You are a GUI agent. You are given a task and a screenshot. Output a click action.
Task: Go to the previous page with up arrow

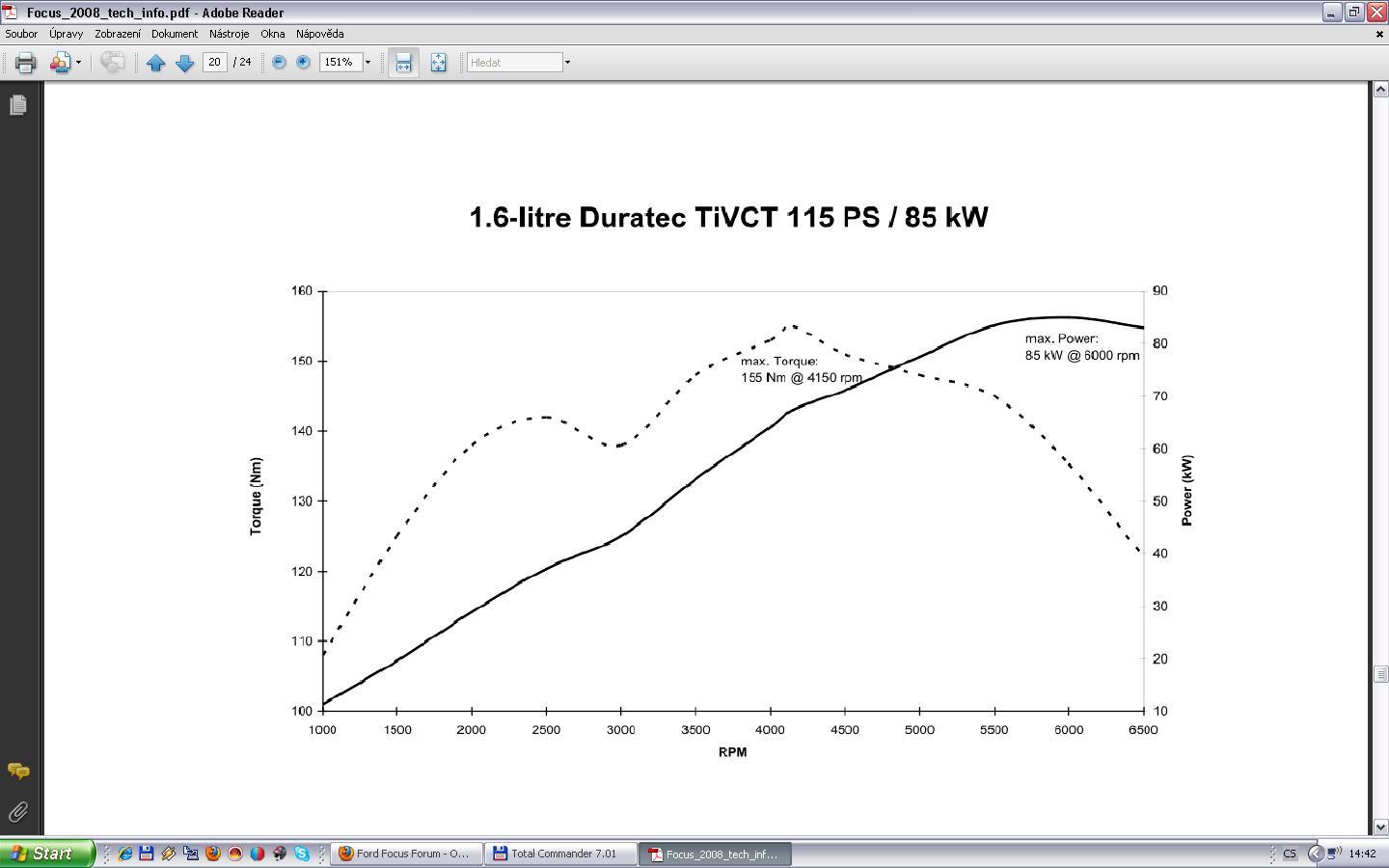tap(155, 63)
